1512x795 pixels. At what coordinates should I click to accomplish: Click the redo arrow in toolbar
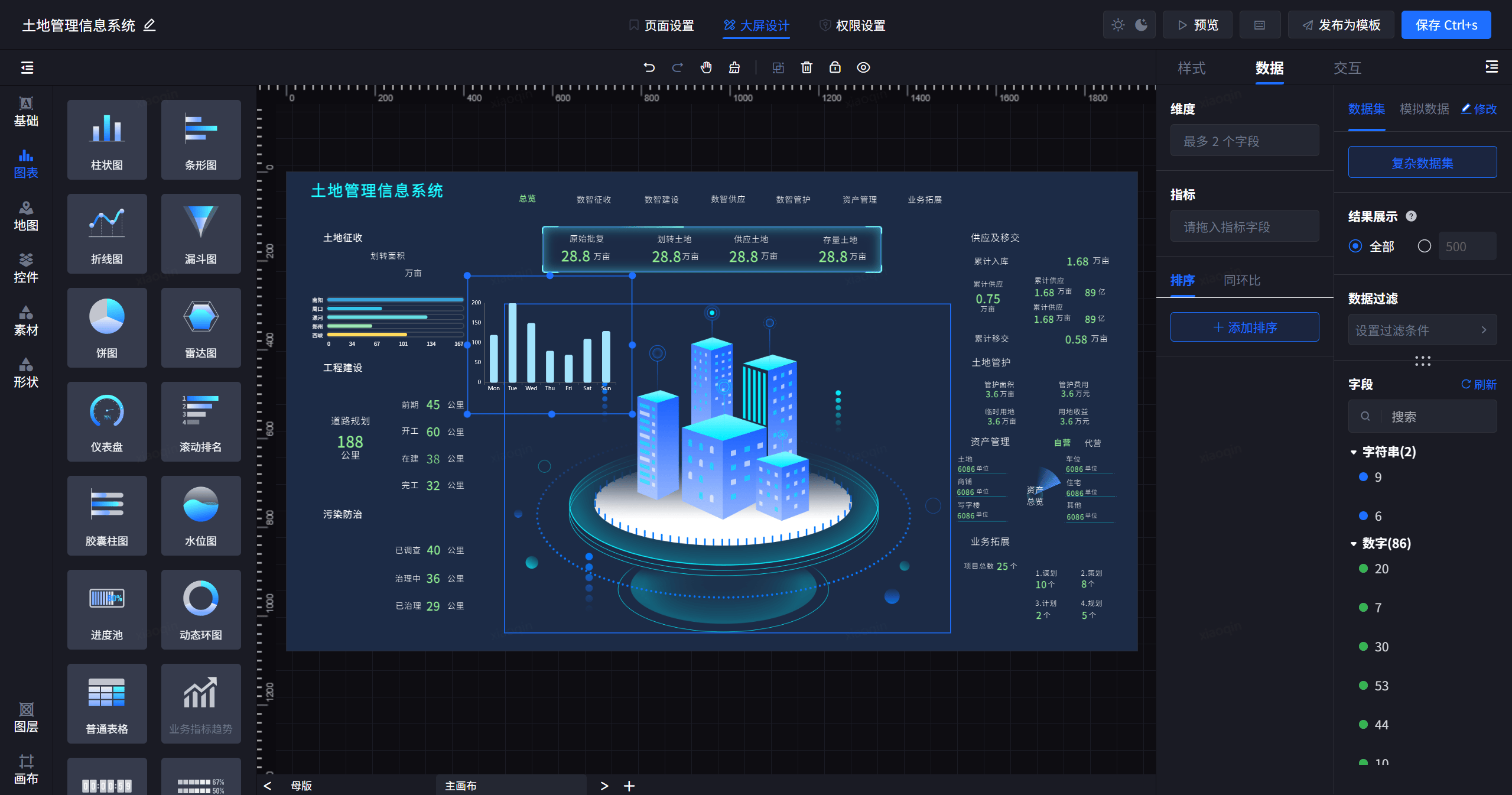tap(678, 67)
